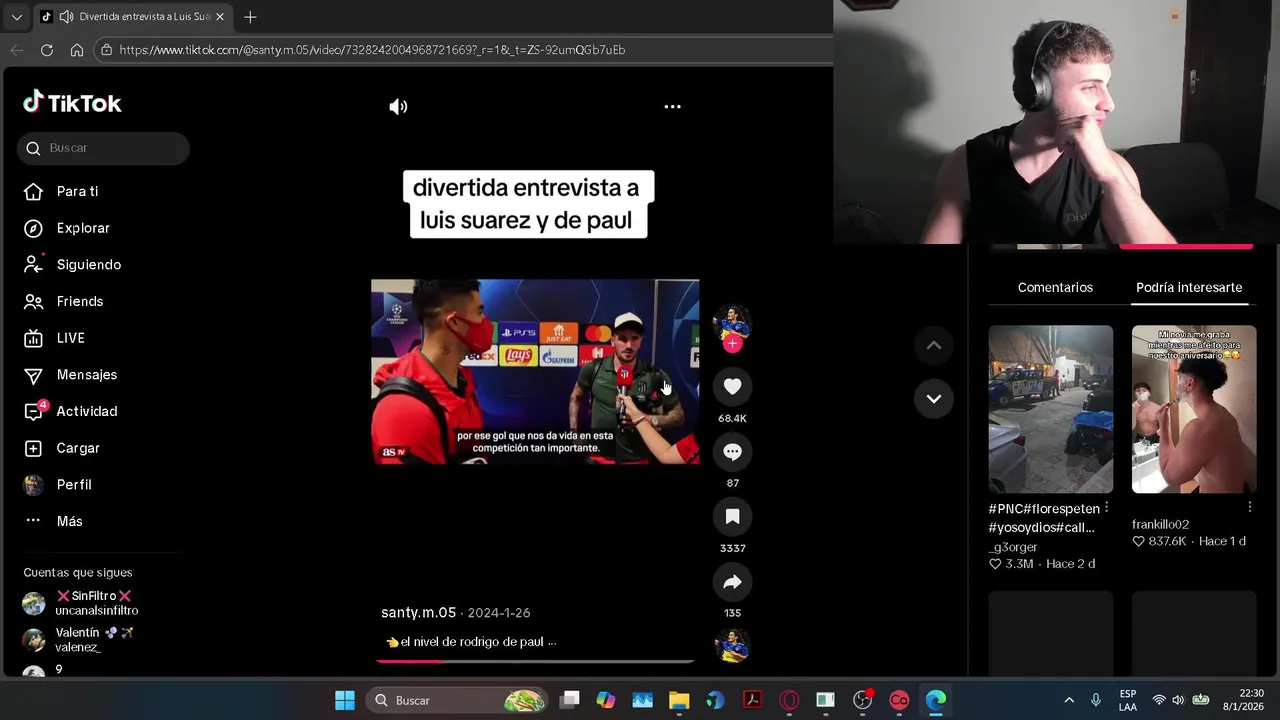Click the microphone tray icon
The height and width of the screenshot is (720, 1280).
pos(1096,700)
